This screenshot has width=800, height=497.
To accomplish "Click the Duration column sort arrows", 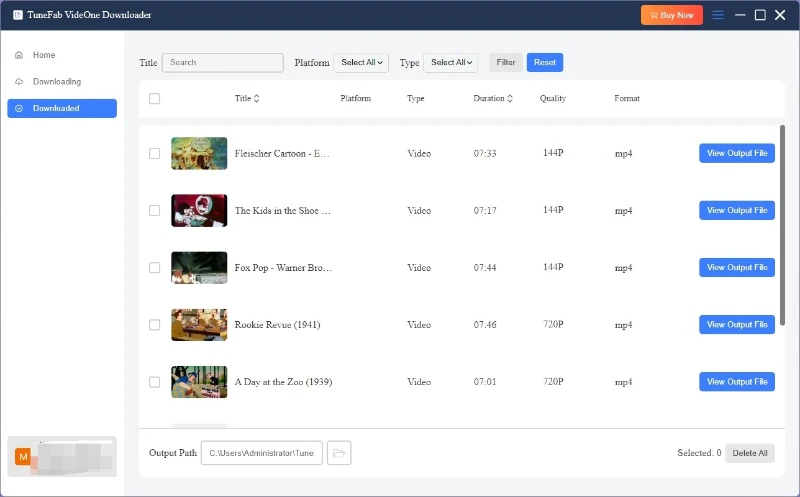I will [510, 99].
